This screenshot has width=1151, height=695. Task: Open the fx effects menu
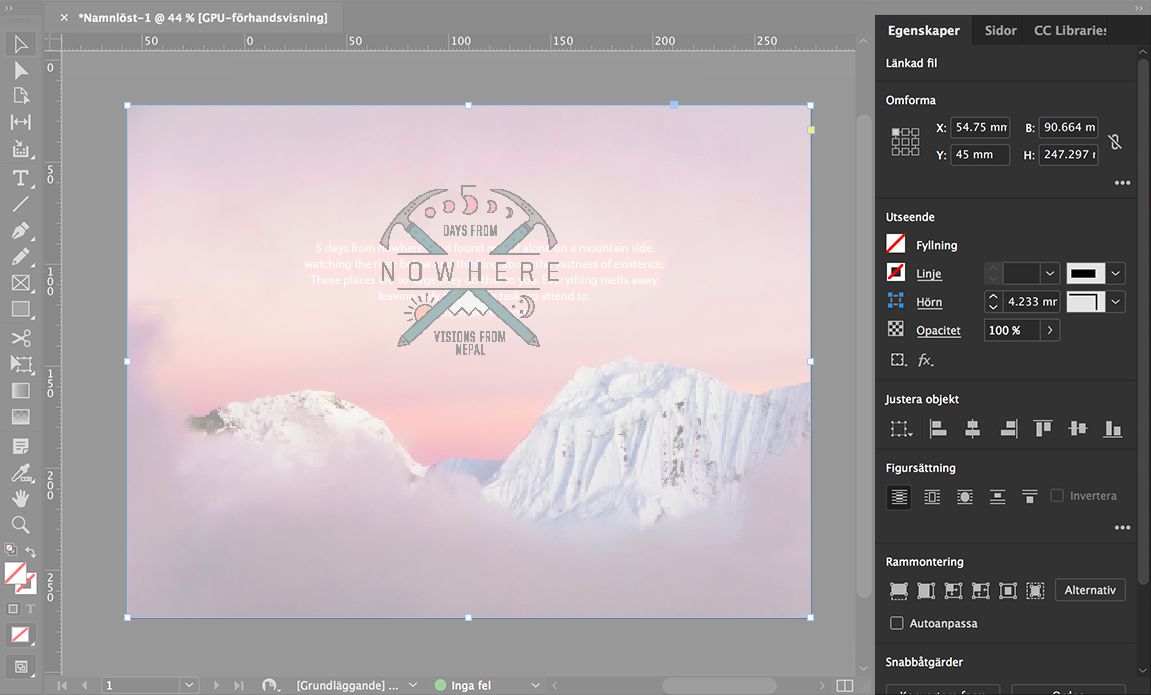point(926,360)
